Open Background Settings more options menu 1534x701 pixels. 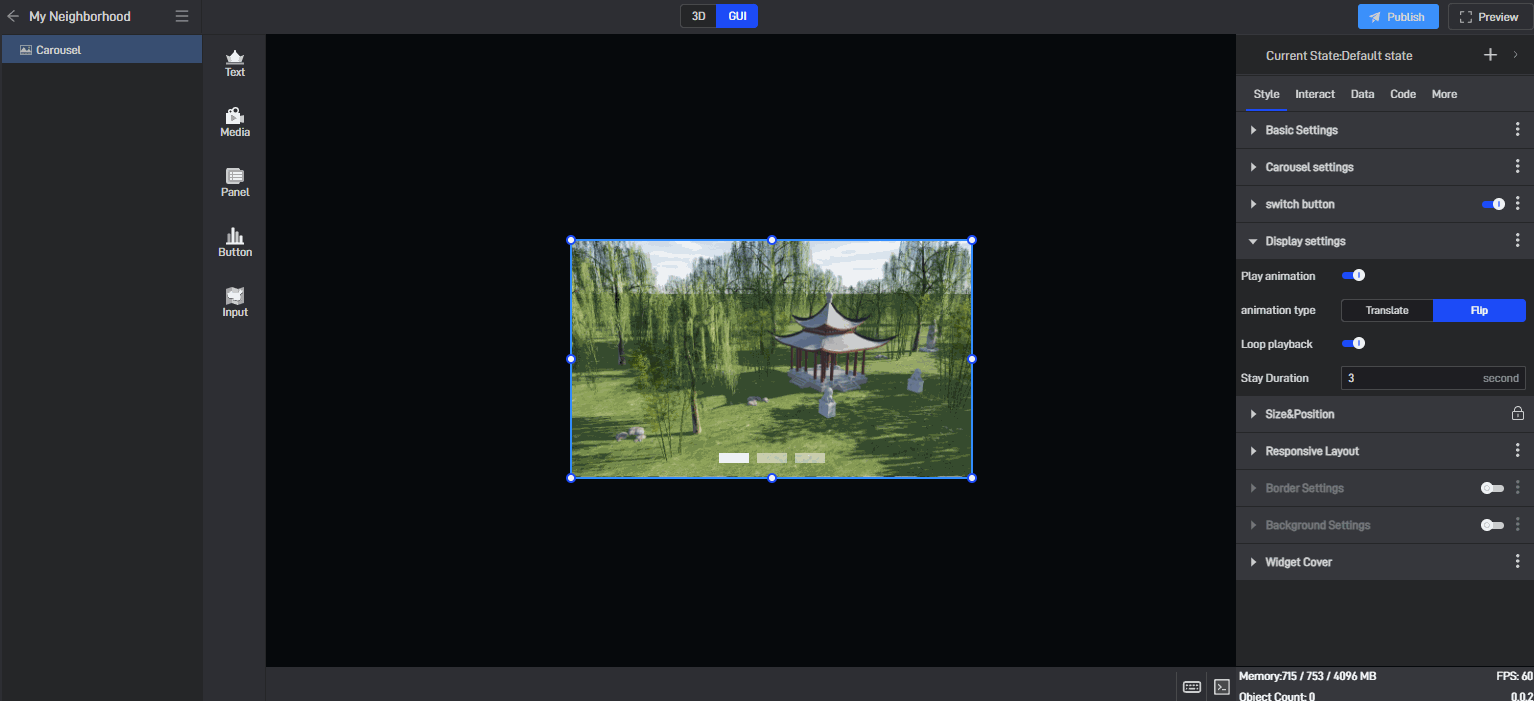1518,525
